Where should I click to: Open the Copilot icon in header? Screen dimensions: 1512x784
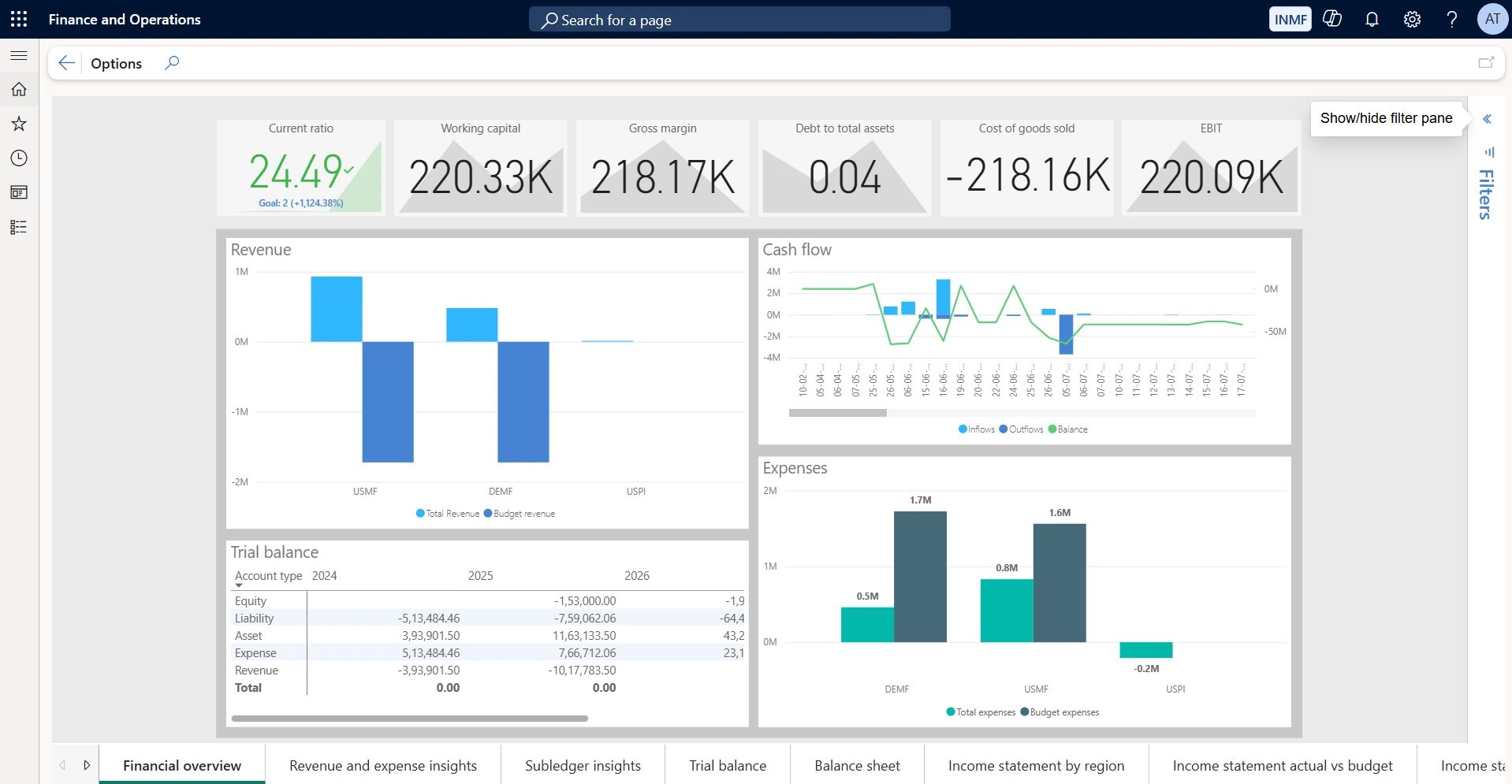point(1332,19)
